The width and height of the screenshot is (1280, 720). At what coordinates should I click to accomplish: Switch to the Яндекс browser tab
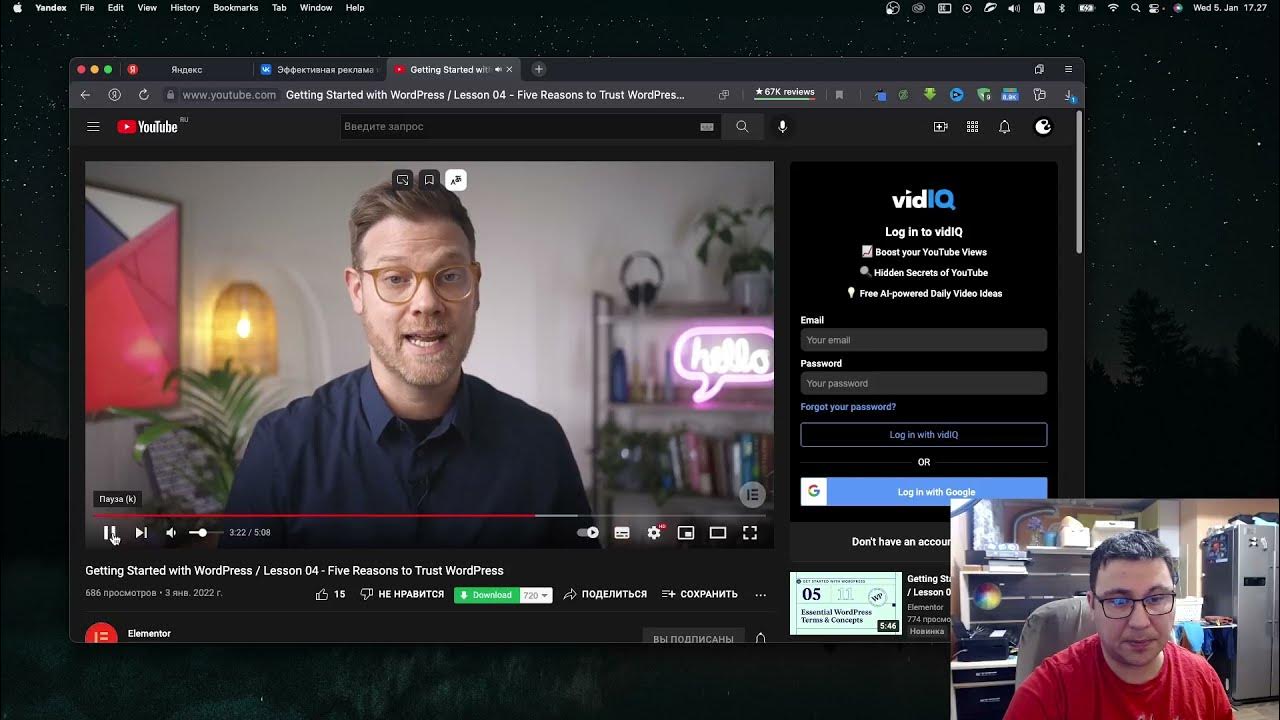pos(186,69)
